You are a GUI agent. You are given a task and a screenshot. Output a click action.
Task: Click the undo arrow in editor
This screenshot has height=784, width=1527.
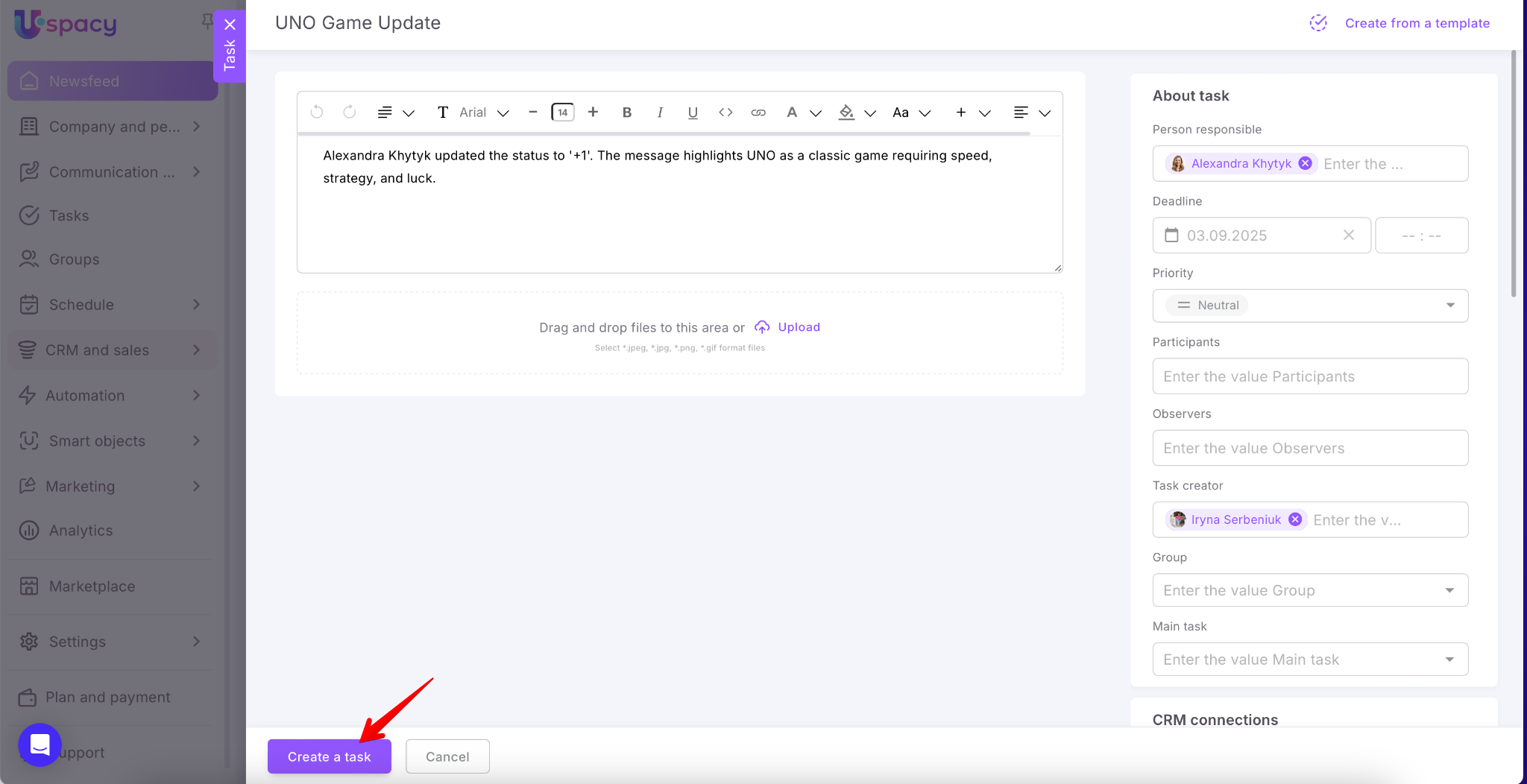pos(317,113)
